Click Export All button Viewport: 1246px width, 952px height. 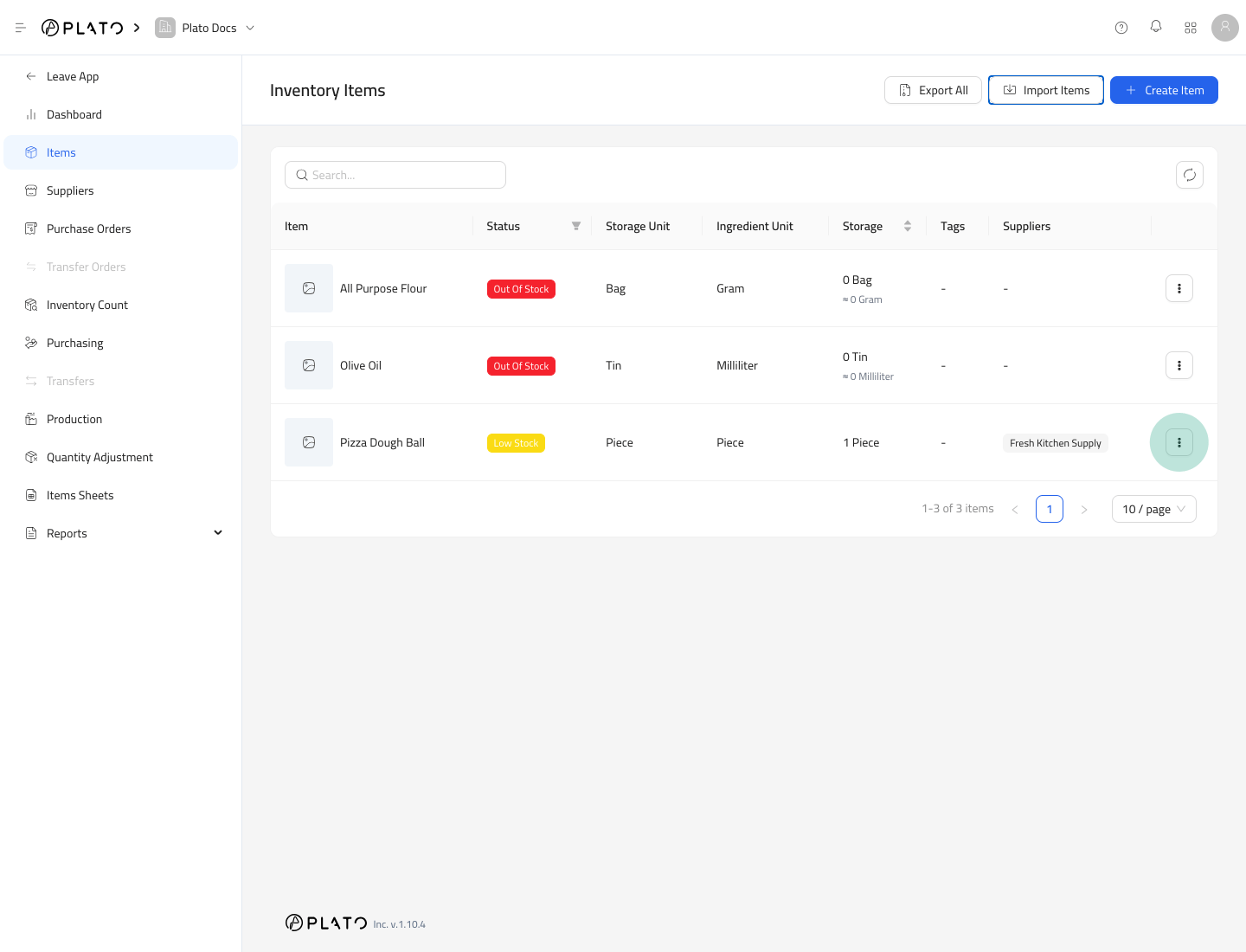pos(933,90)
